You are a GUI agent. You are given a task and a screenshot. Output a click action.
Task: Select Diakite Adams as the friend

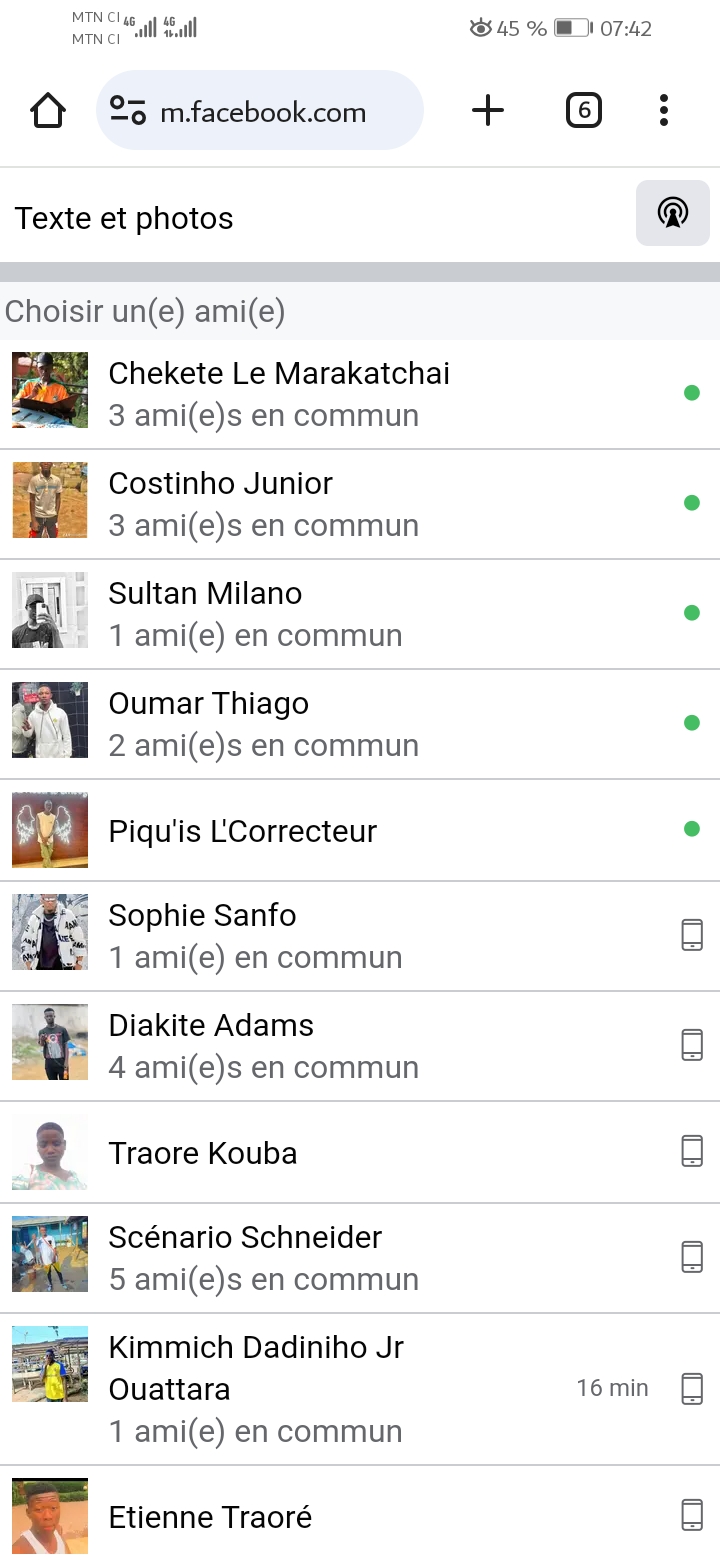tap(211, 1025)
